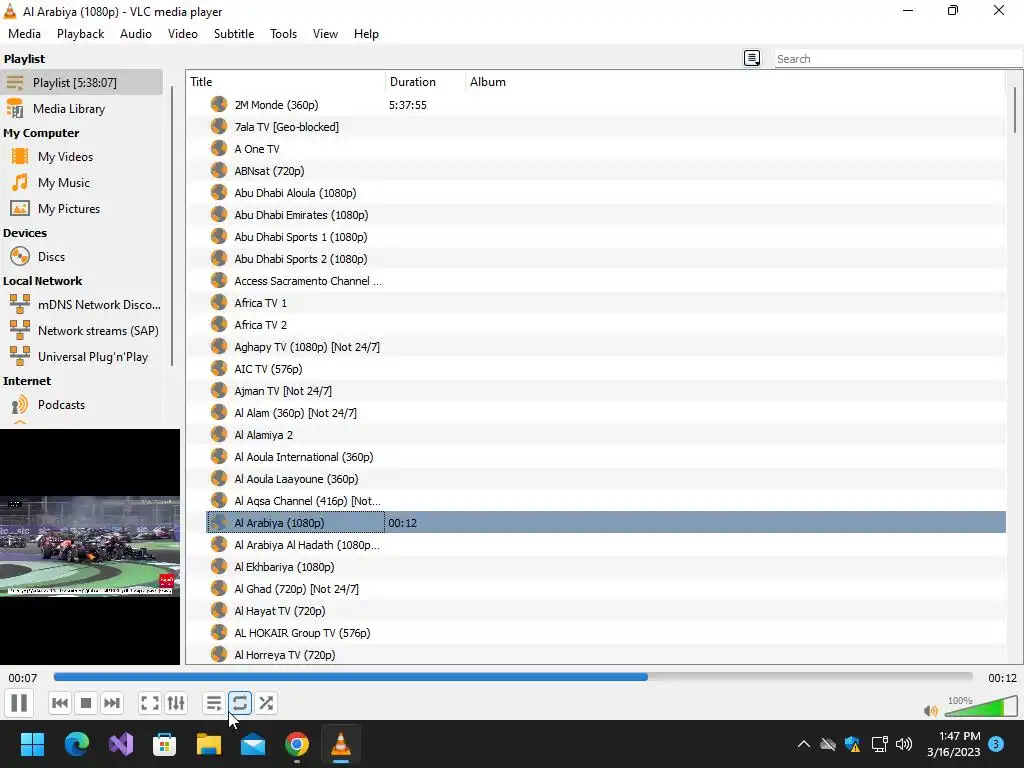This screenshot has width=1024, height=768.
Task: Pause the playing stream
Action: coord(19,703)
